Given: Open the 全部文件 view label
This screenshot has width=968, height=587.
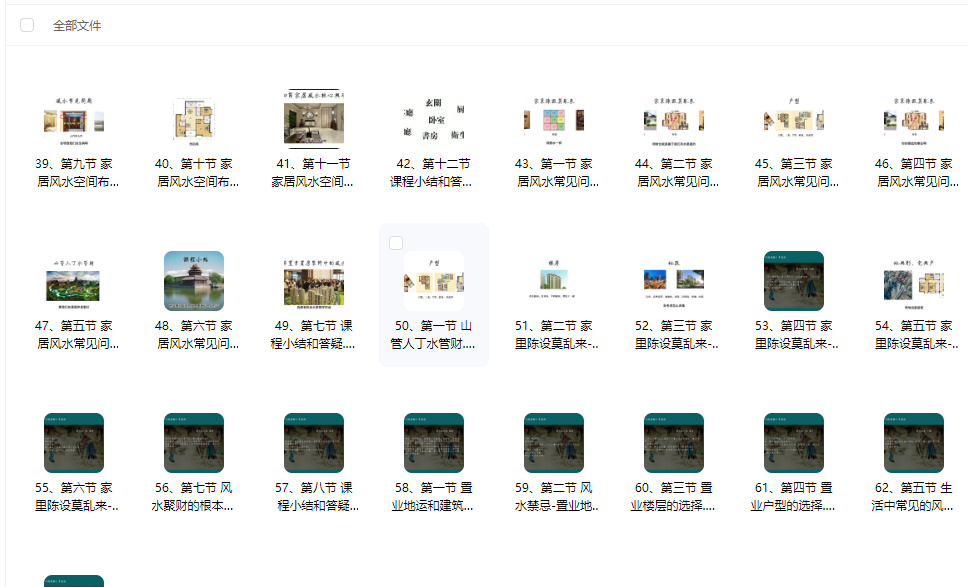Looking at the screenshot, I should coord(75,24).
